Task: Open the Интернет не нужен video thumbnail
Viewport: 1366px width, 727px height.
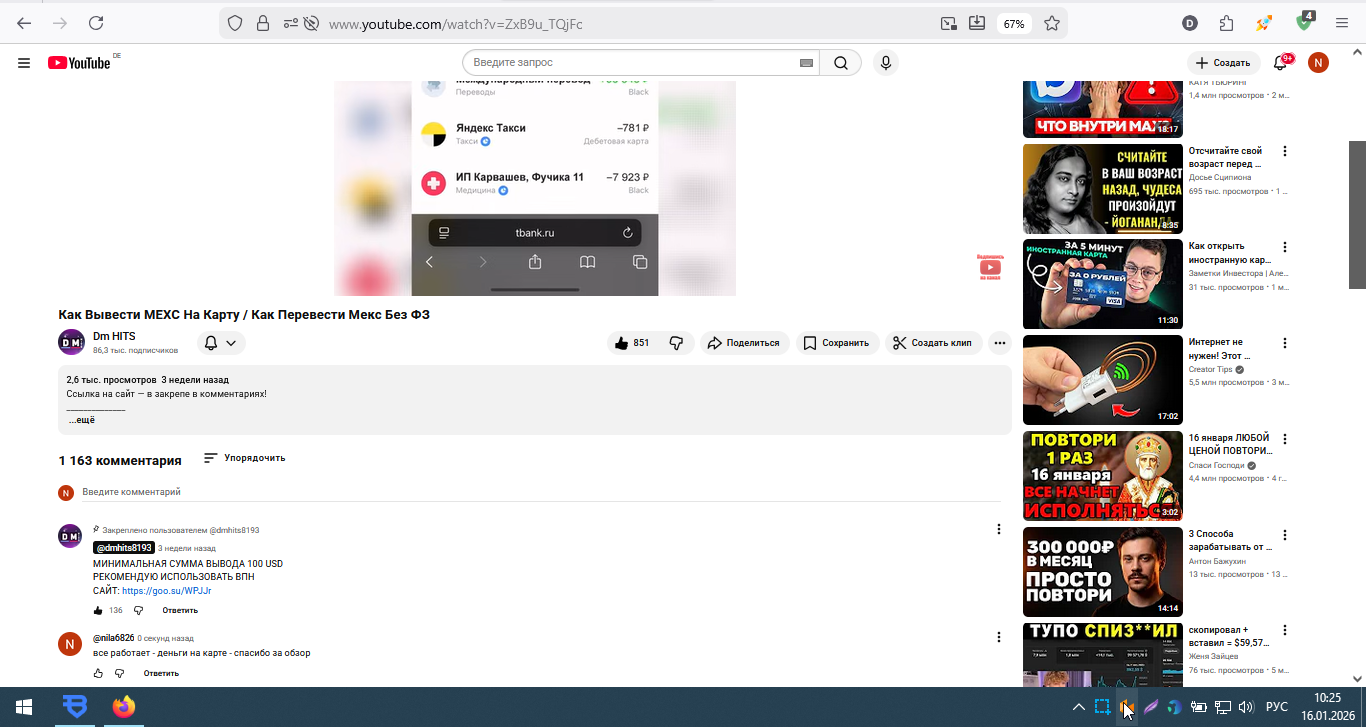Action: point(1103,380)
